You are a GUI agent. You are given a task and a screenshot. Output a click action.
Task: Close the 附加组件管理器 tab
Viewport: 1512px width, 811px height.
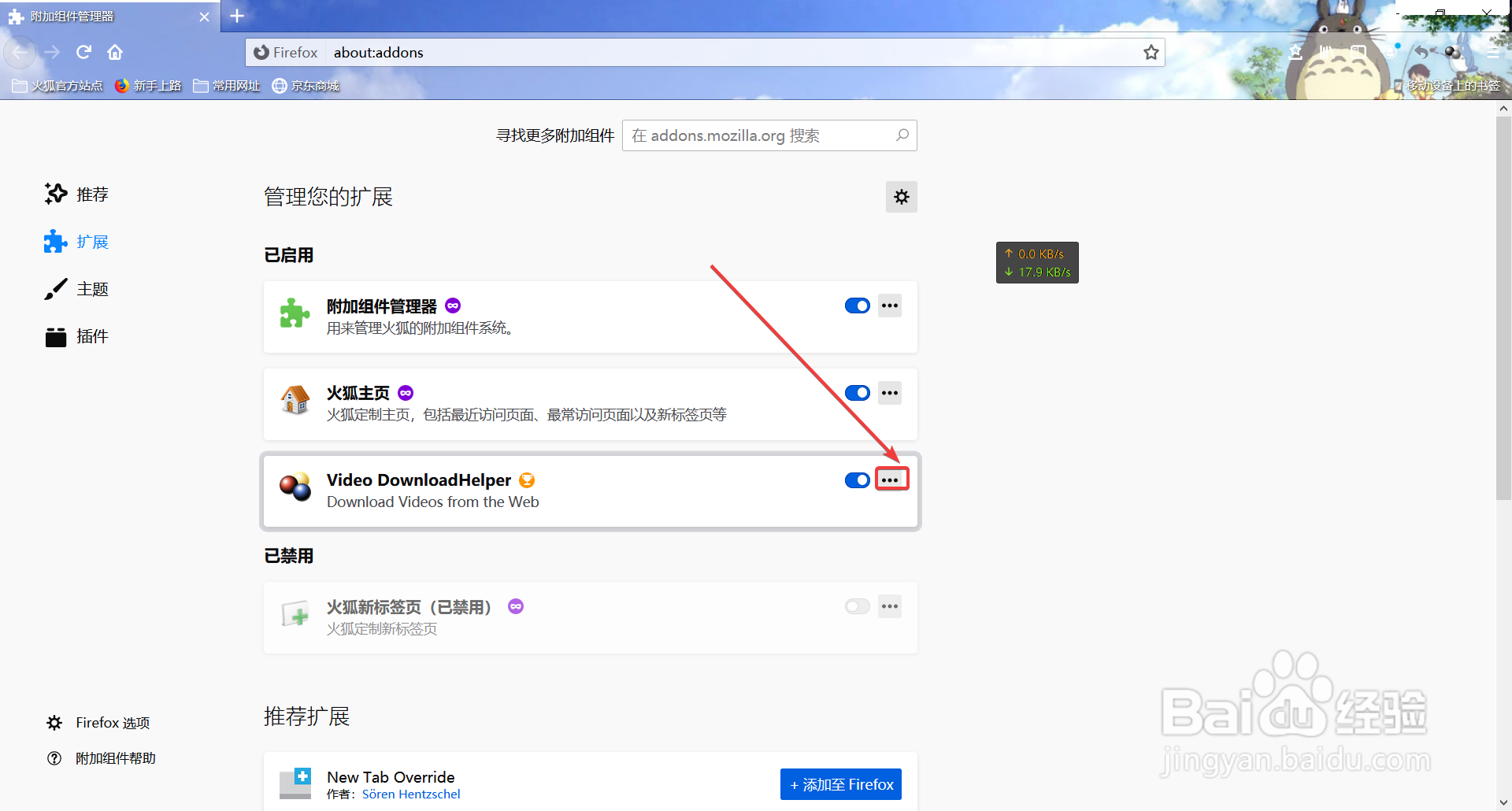pos(205,17)
